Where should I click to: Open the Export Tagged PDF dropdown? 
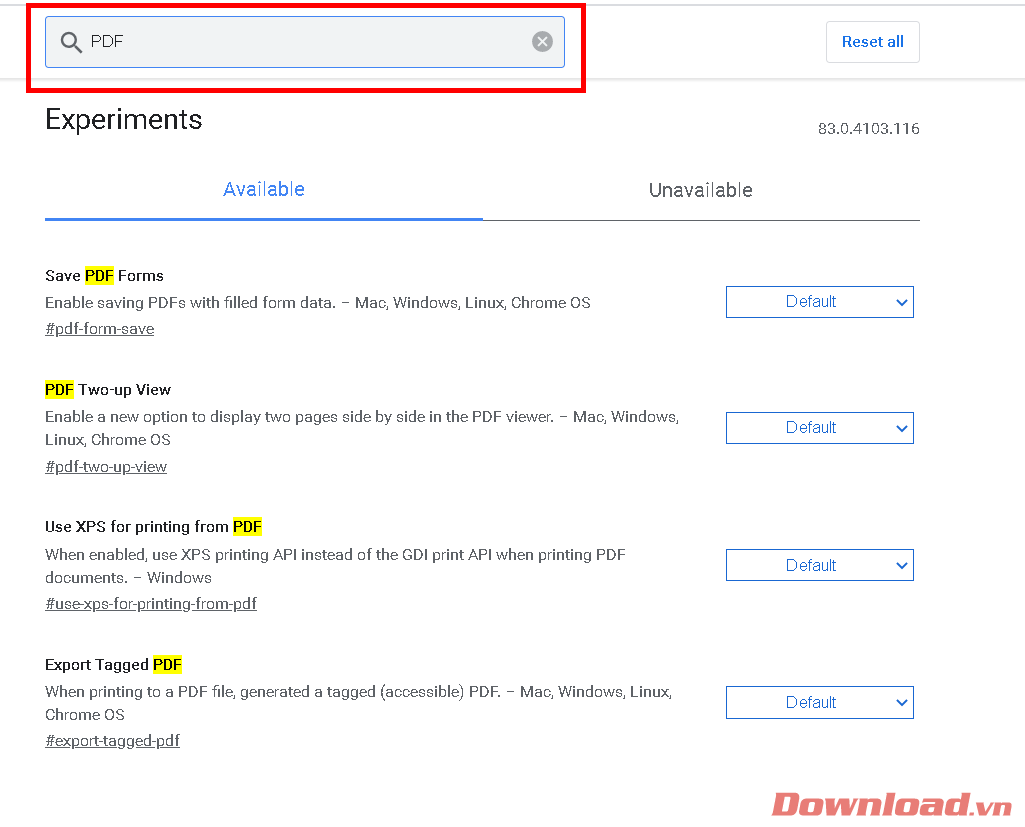pos(819,702)
